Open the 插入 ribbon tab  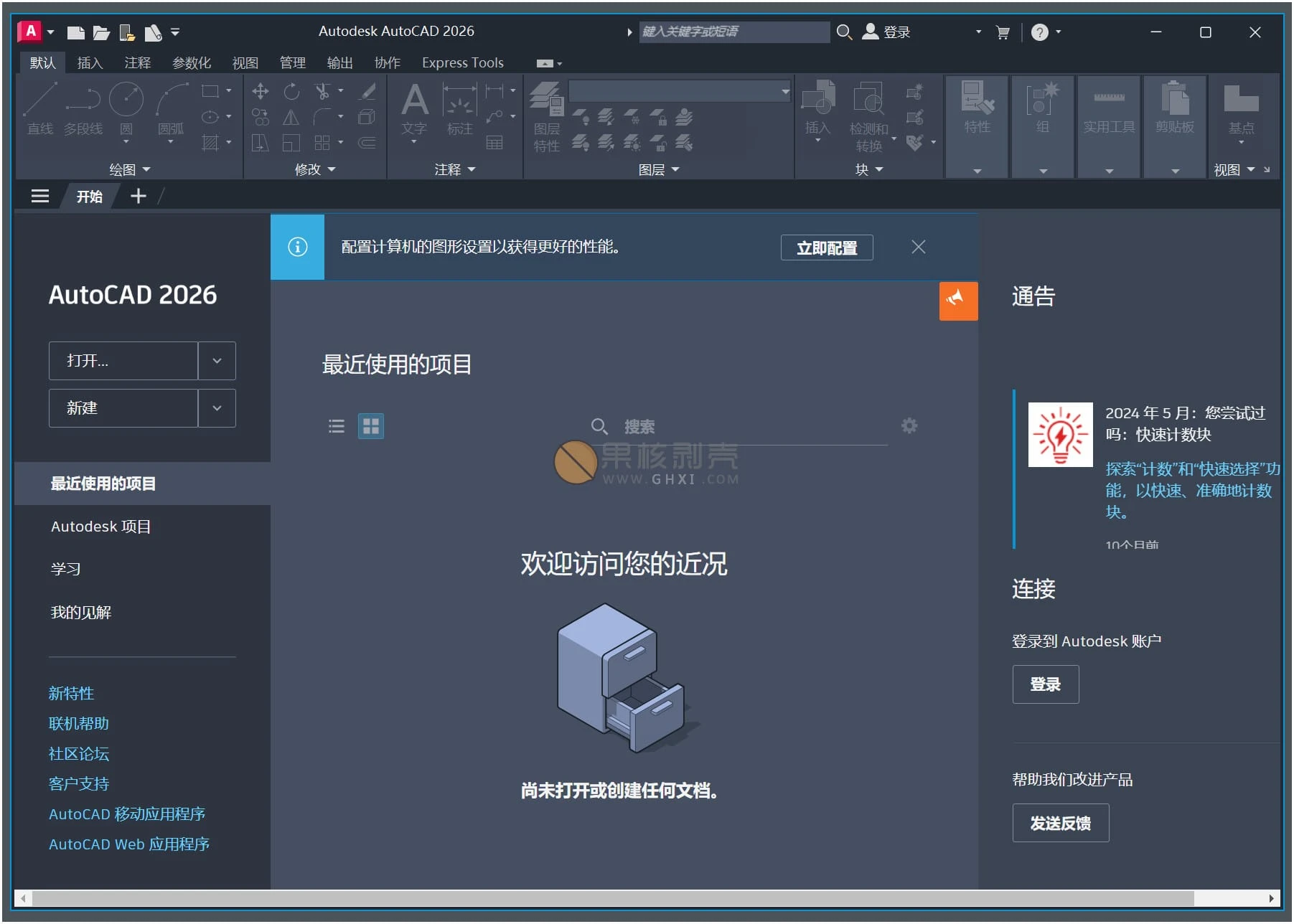click(x=90, y=63)
